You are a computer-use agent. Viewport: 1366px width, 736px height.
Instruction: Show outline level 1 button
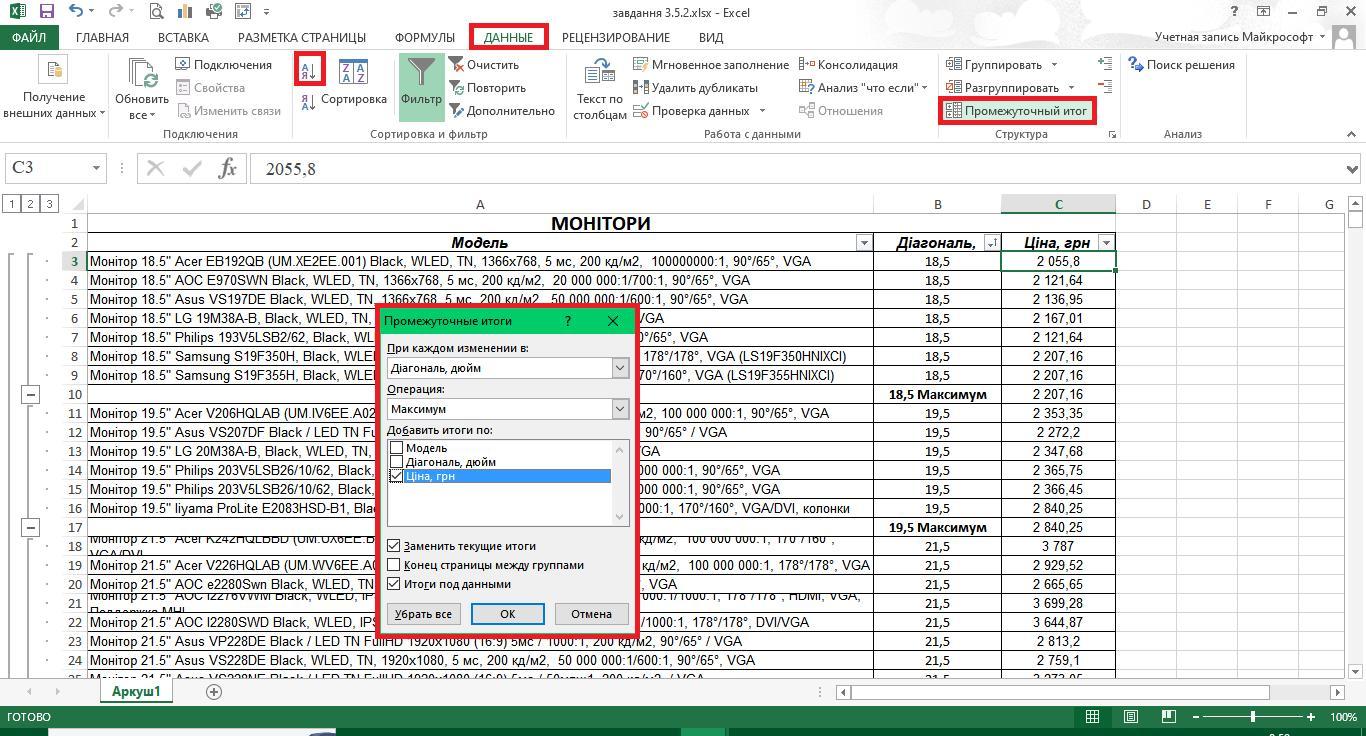[11, 204]
